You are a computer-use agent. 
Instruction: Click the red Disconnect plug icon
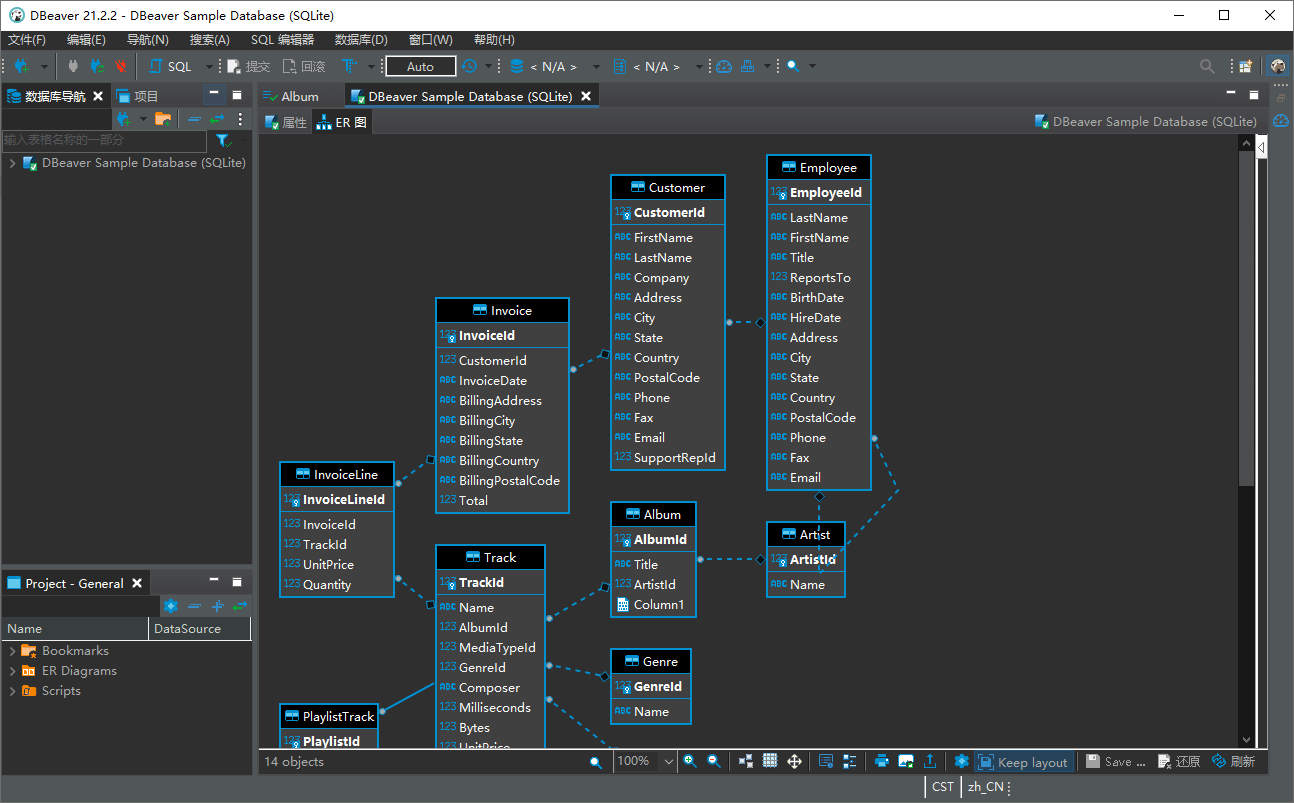[x=120, y=66]
